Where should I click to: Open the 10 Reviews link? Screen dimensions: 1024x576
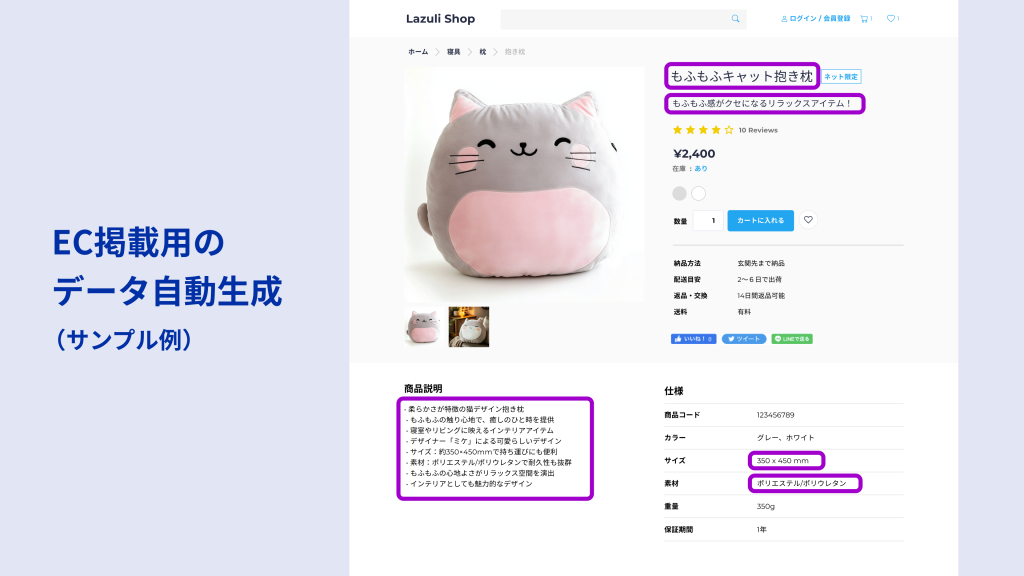(x=758, y=130)
